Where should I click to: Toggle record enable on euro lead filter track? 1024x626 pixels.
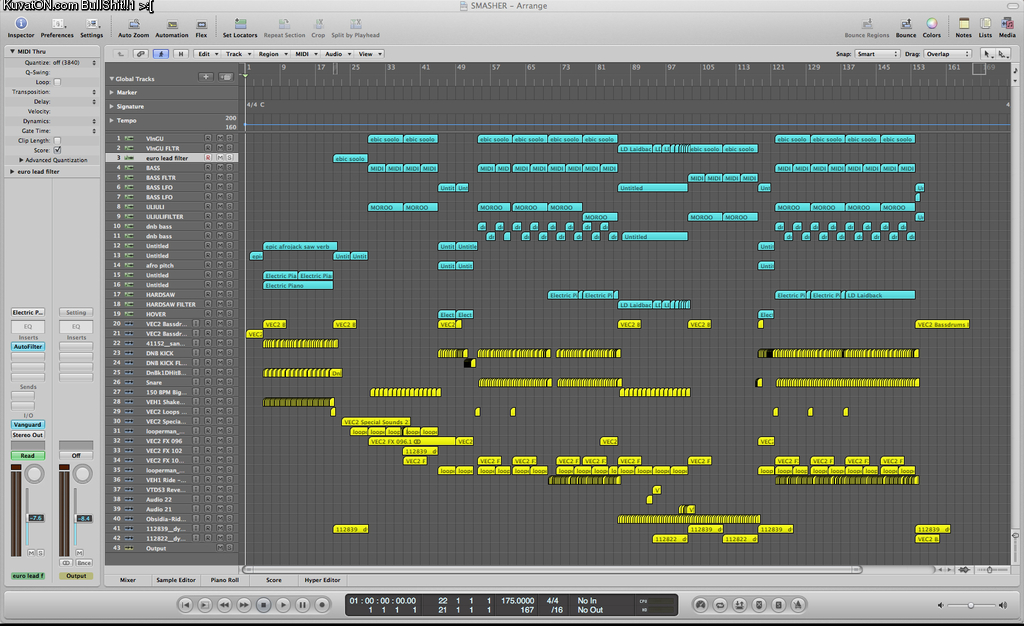208,158
